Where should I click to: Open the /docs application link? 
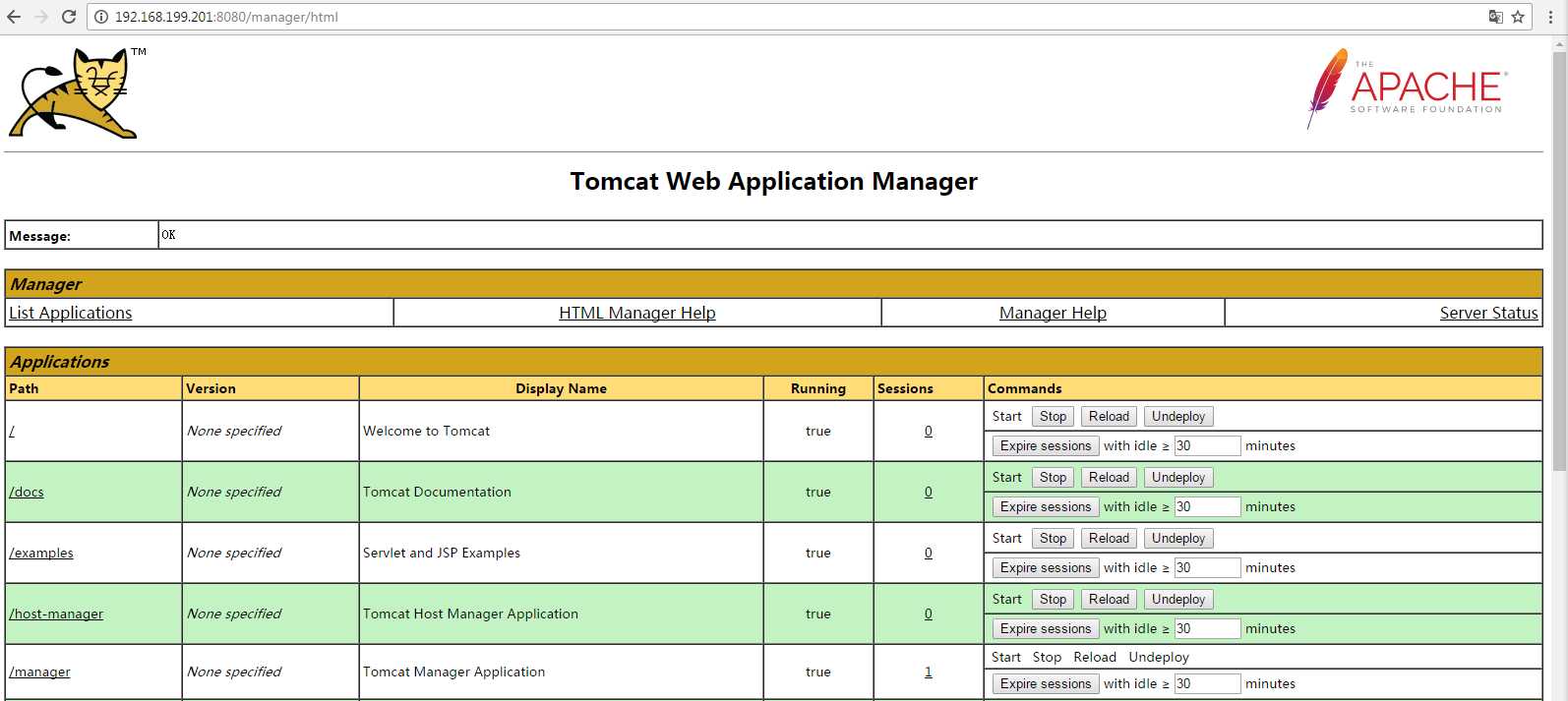pyautogui.click(x=27, y=492)
